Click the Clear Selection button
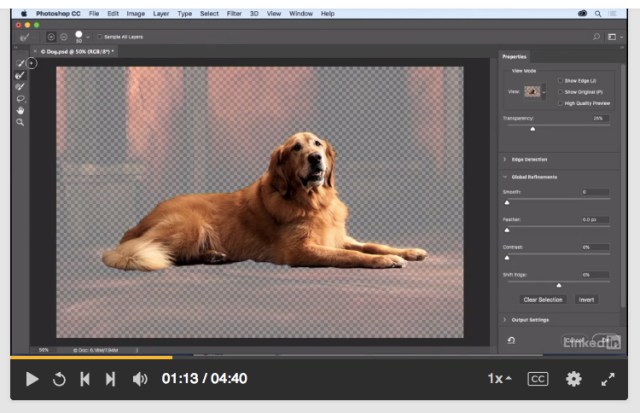 click(543, 299)
